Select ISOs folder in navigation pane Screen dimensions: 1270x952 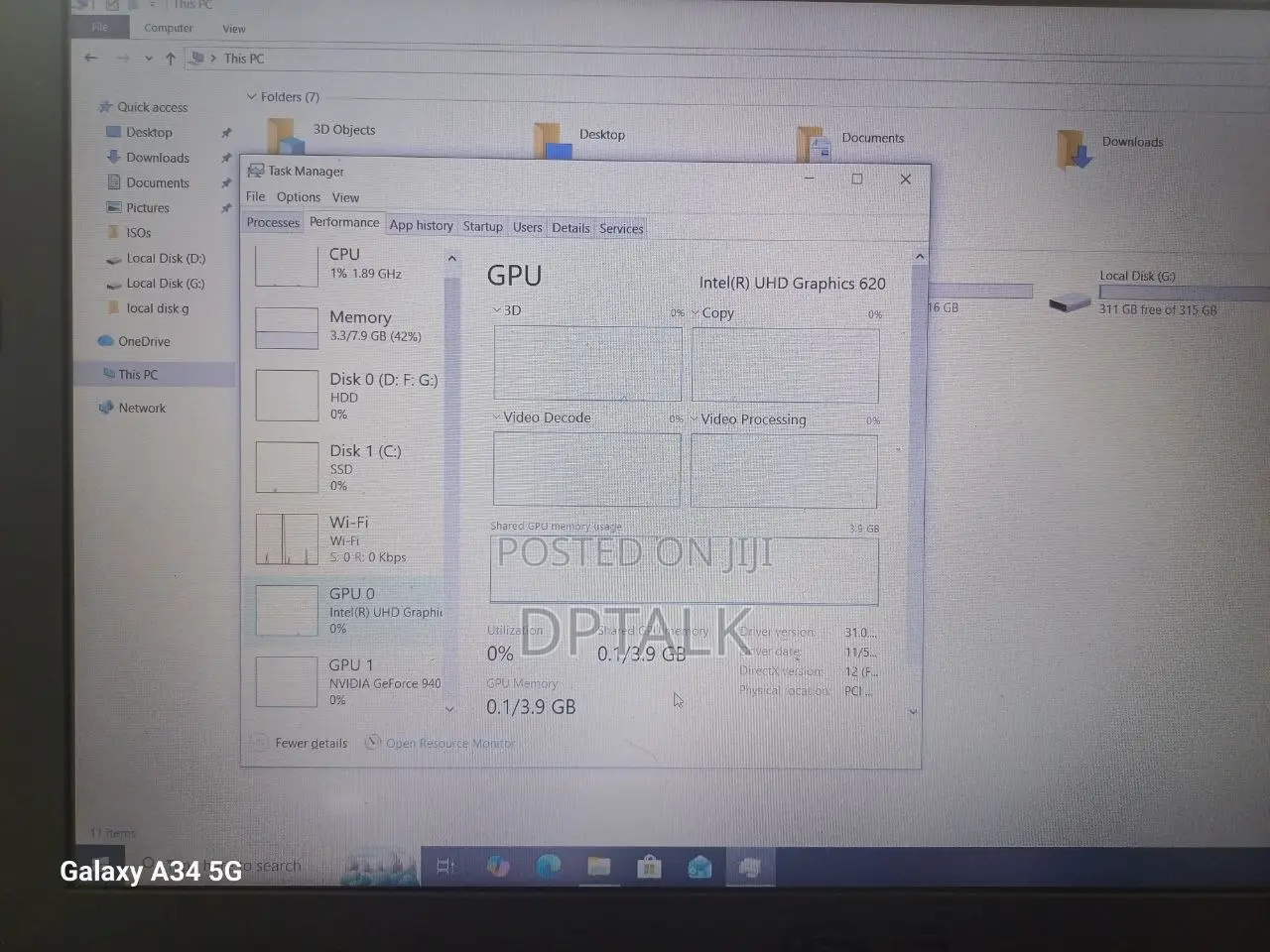click(129, 233)
